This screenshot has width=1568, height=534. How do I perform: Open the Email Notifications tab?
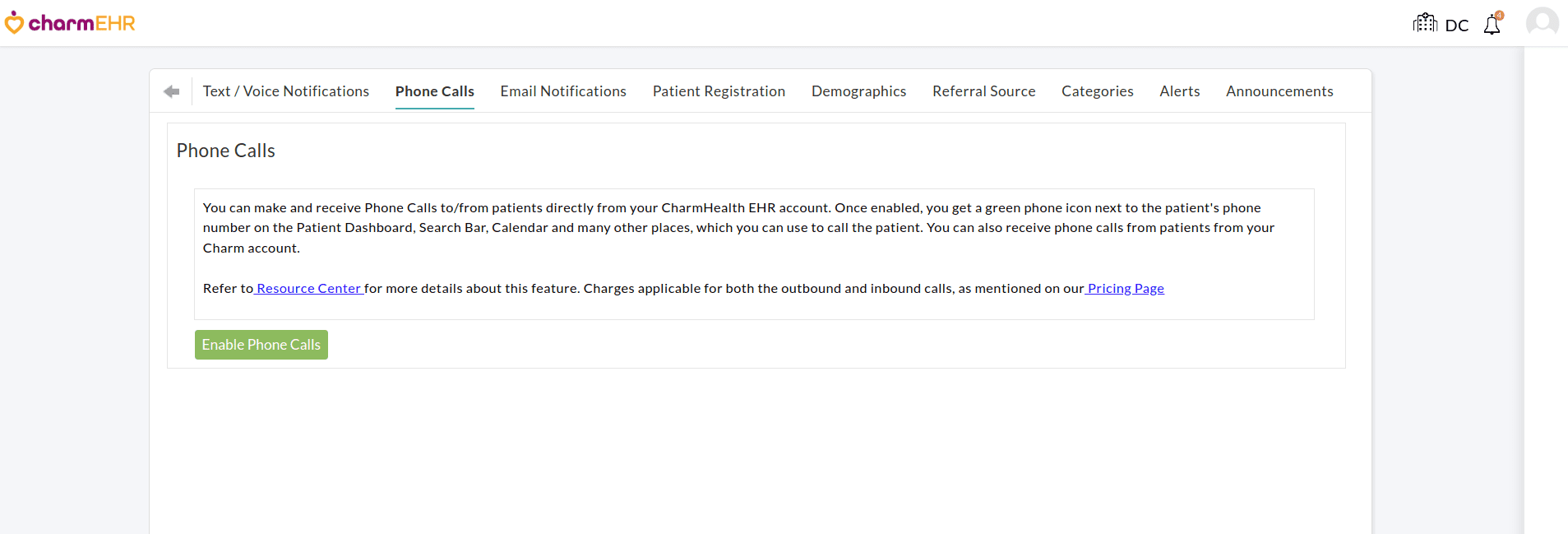(562, 91)
